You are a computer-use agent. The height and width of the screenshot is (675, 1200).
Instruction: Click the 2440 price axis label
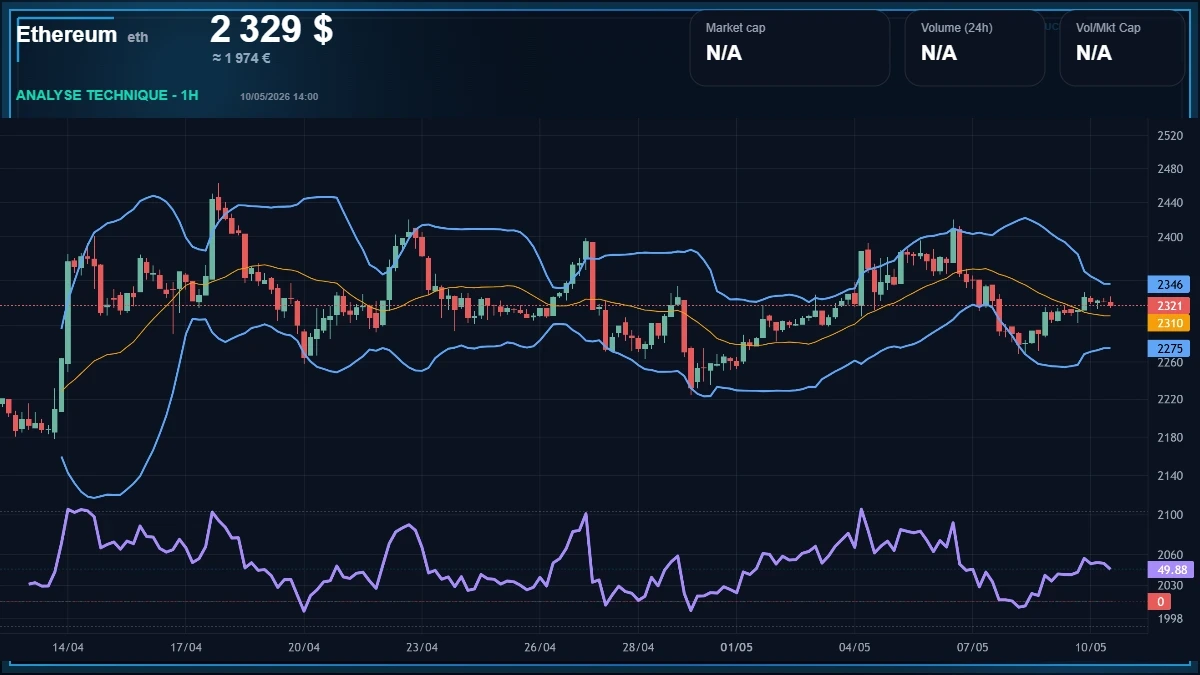click(x=1169, y=203)
